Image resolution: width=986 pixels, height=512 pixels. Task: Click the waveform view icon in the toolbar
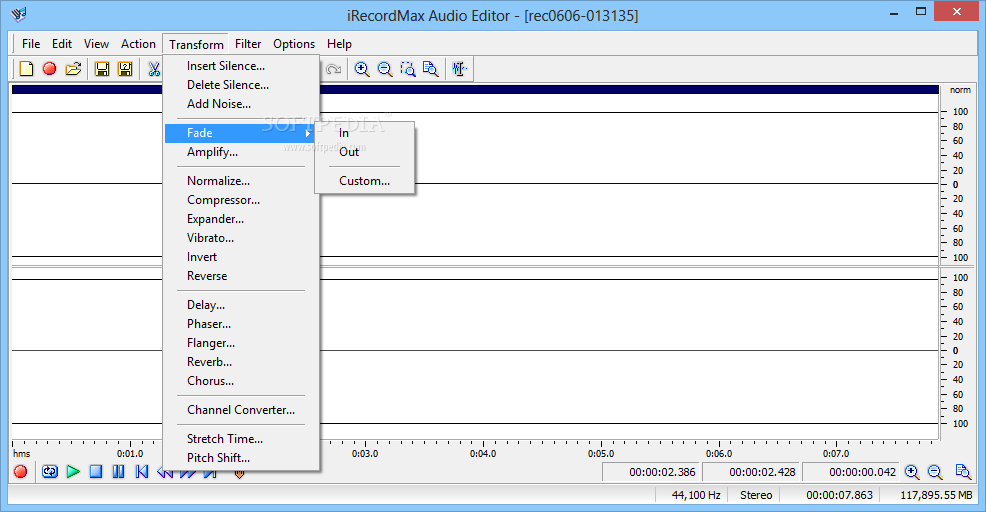[460, 69]
